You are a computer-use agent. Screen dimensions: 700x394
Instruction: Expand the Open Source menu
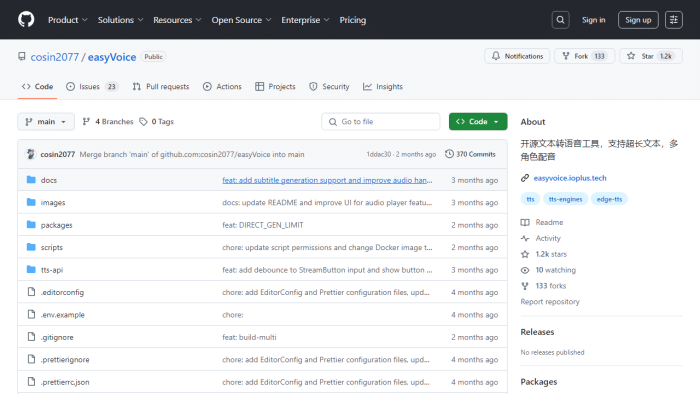(x=241, y=20)
